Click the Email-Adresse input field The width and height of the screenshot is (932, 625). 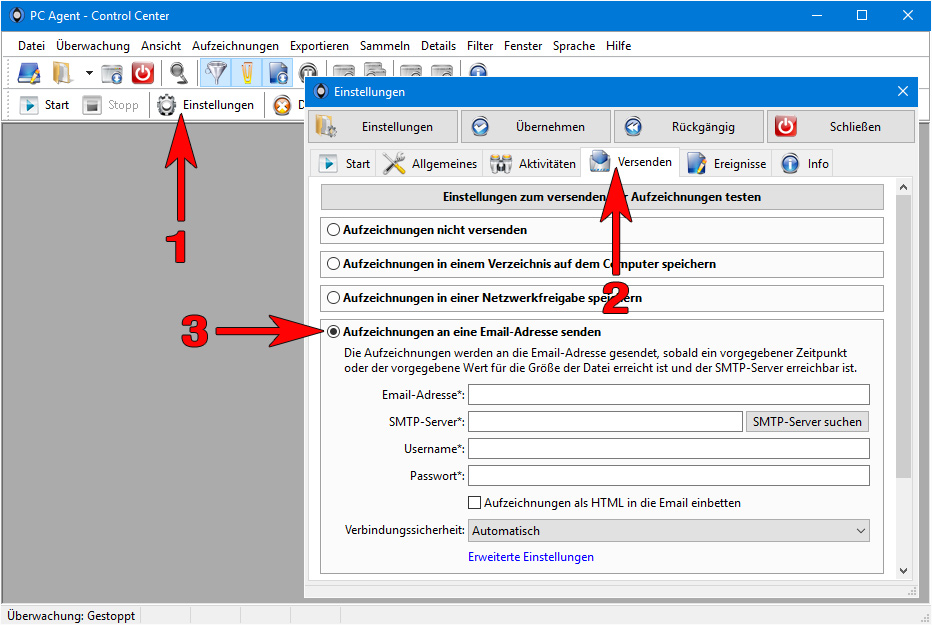point(669,394)
